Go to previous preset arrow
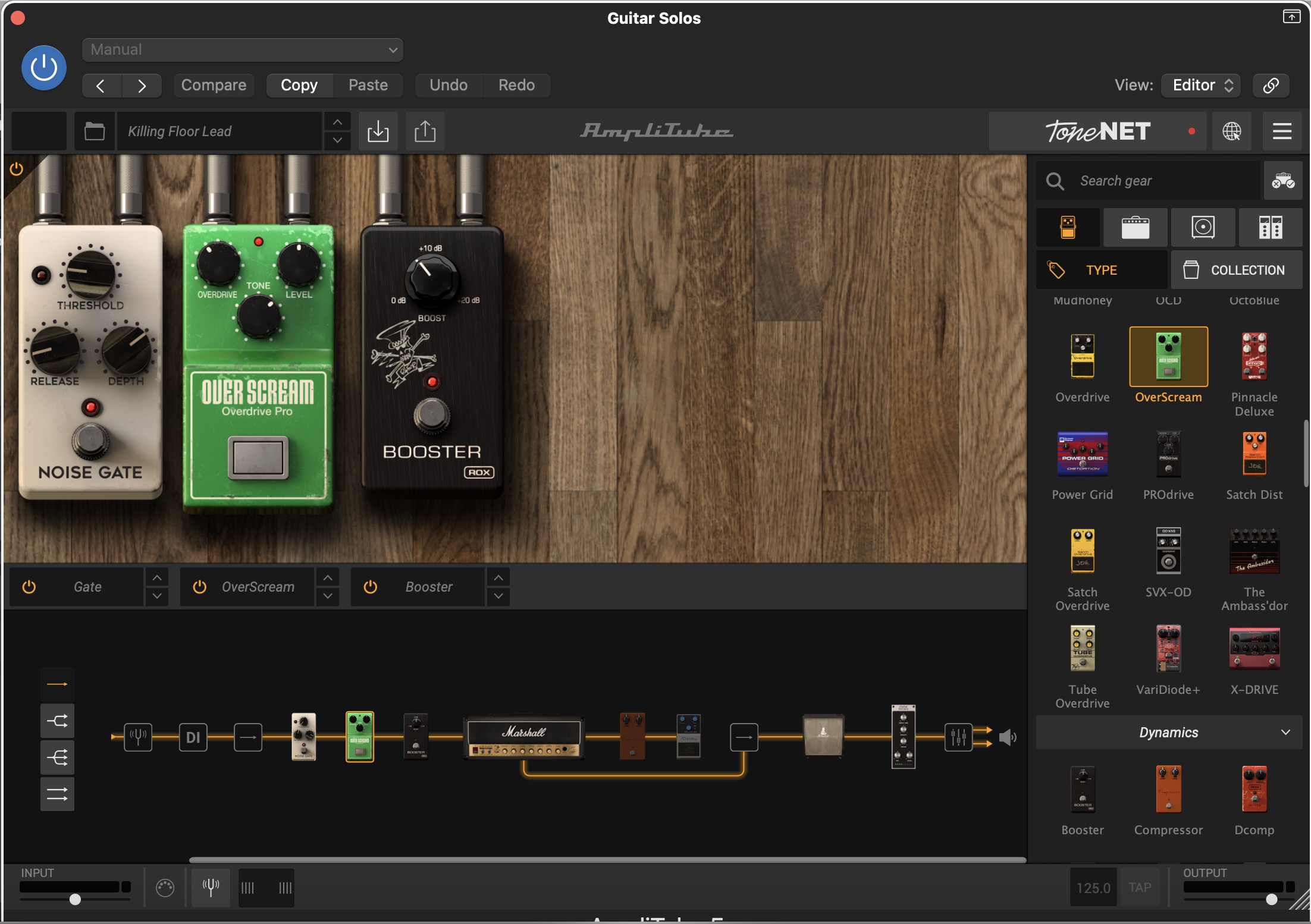 pyautogui.click(x=101, y=86)
